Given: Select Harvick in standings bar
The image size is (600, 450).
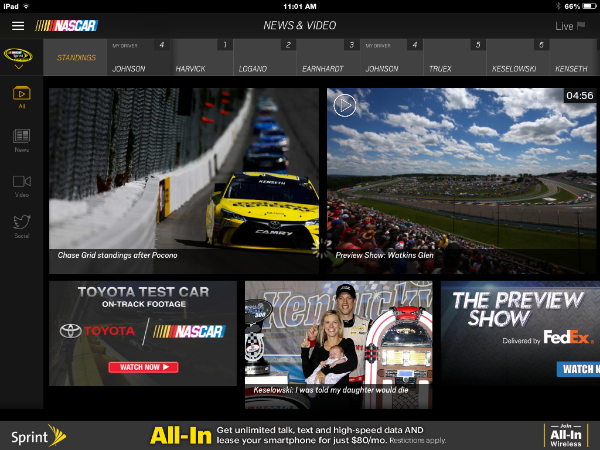Looking at the screenshot, I should pos(202,57).
